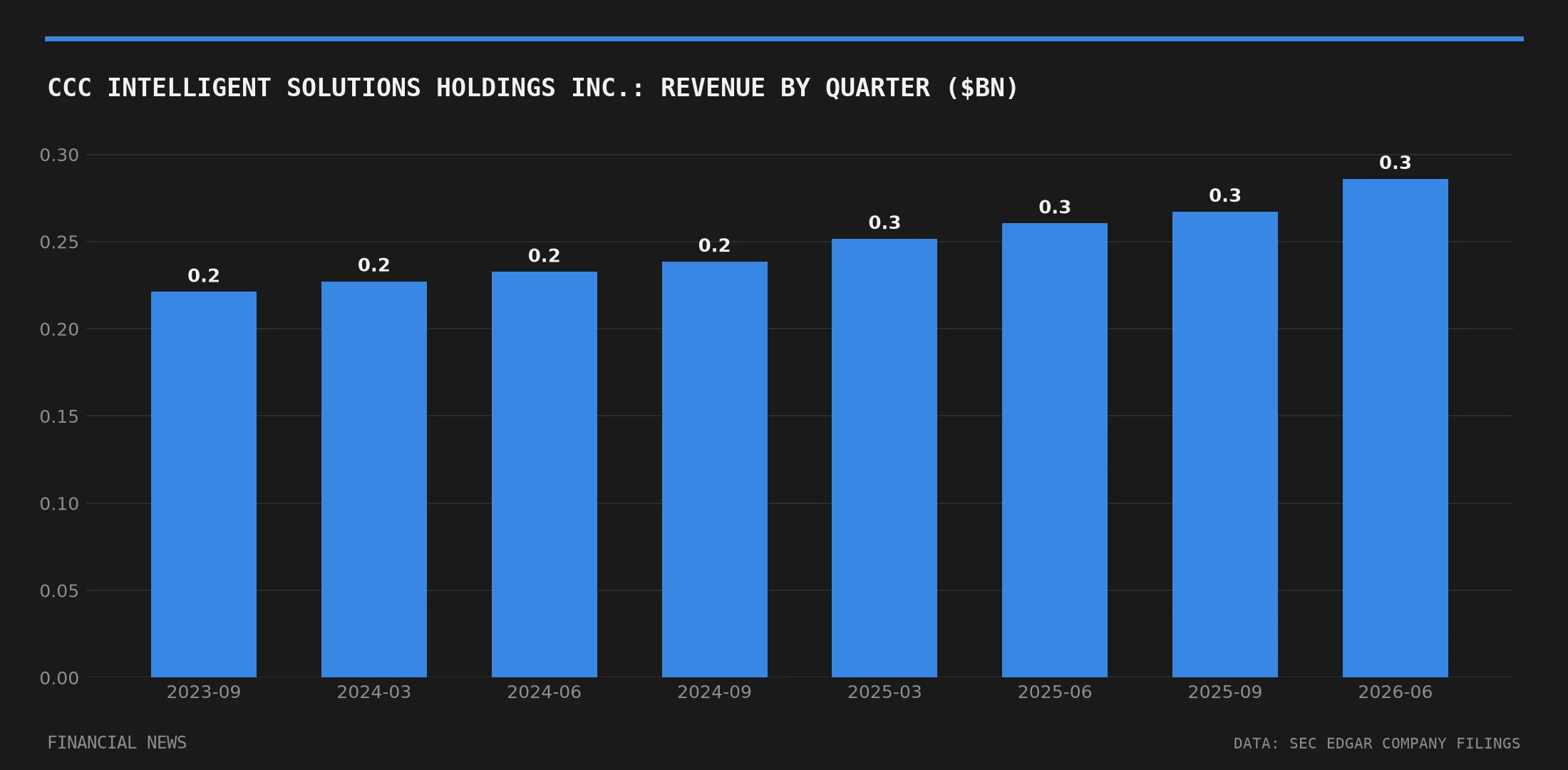Click the chart title about CCC Intelligent Solutions

pyautogui.click(x=533, y=88)
